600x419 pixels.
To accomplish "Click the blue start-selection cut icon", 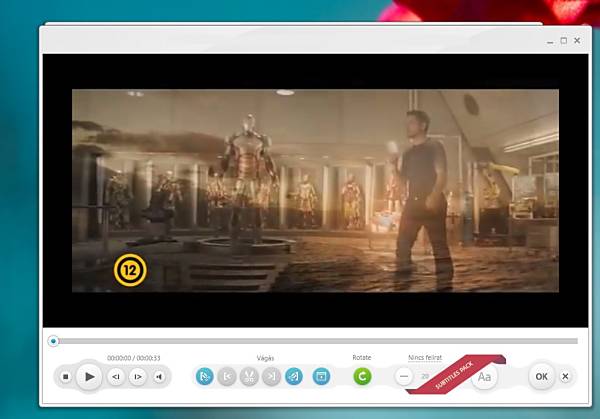I will [x=205, y=377].
